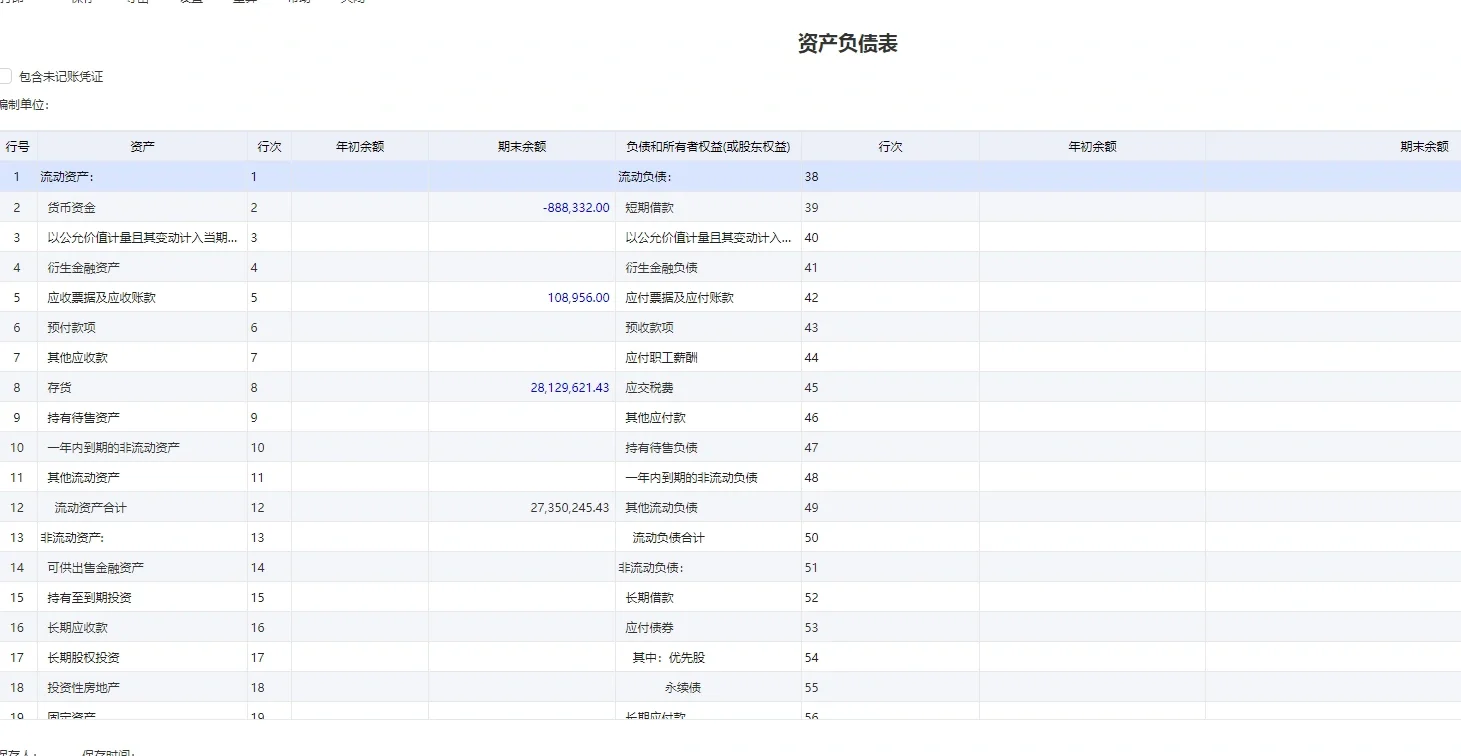Click the 打印 print icon in toolbar
This screenshot has height=756, width=1461.
coord(12,3)
